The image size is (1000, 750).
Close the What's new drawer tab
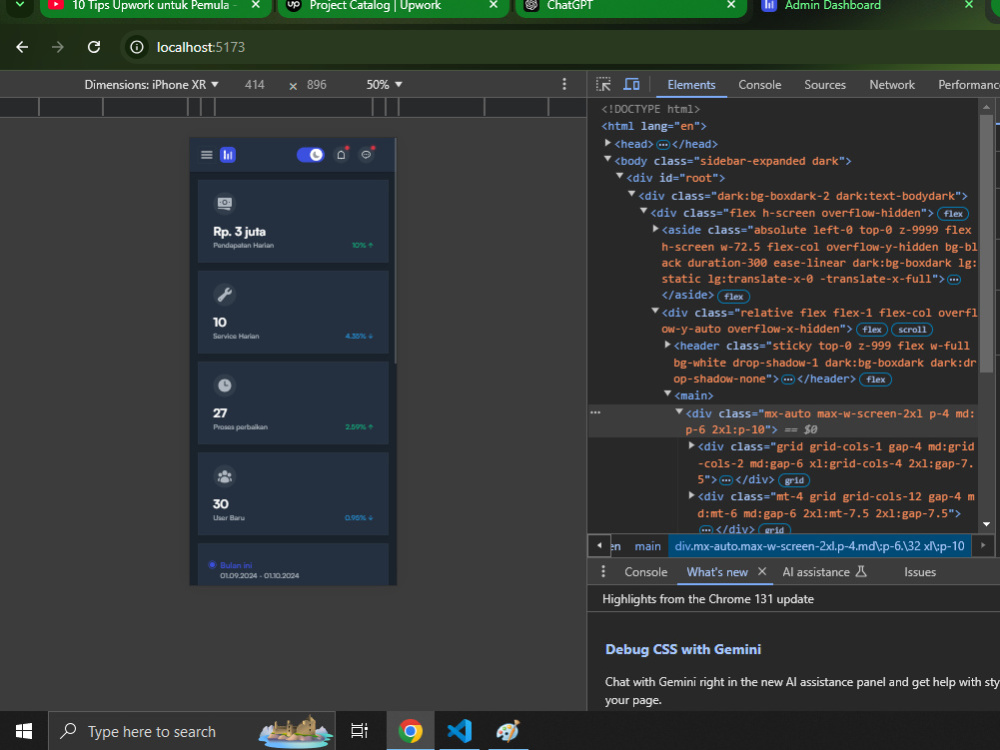pos(762,571)
